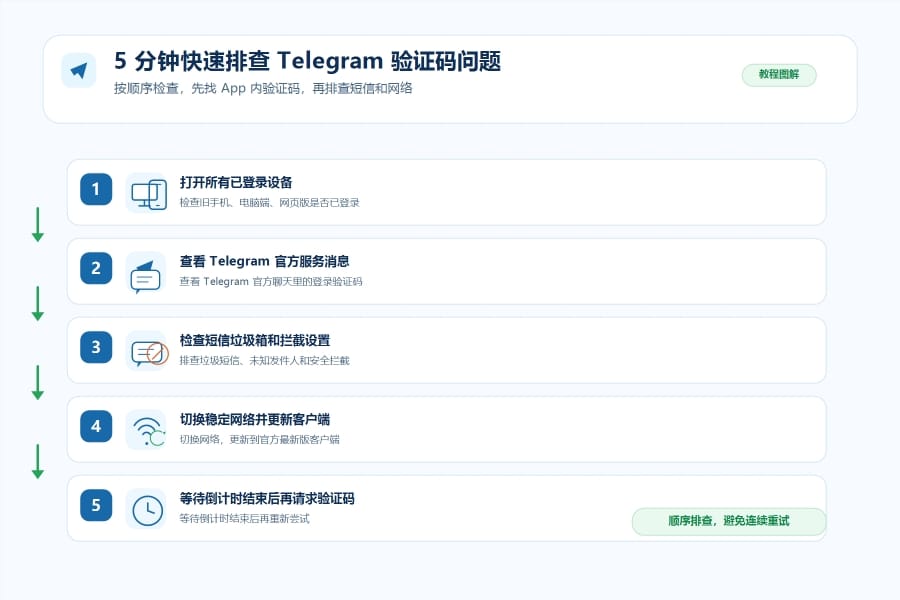Click the Telegram message bubble icon in step 2

pyautogui.click(x=146, y=272)
